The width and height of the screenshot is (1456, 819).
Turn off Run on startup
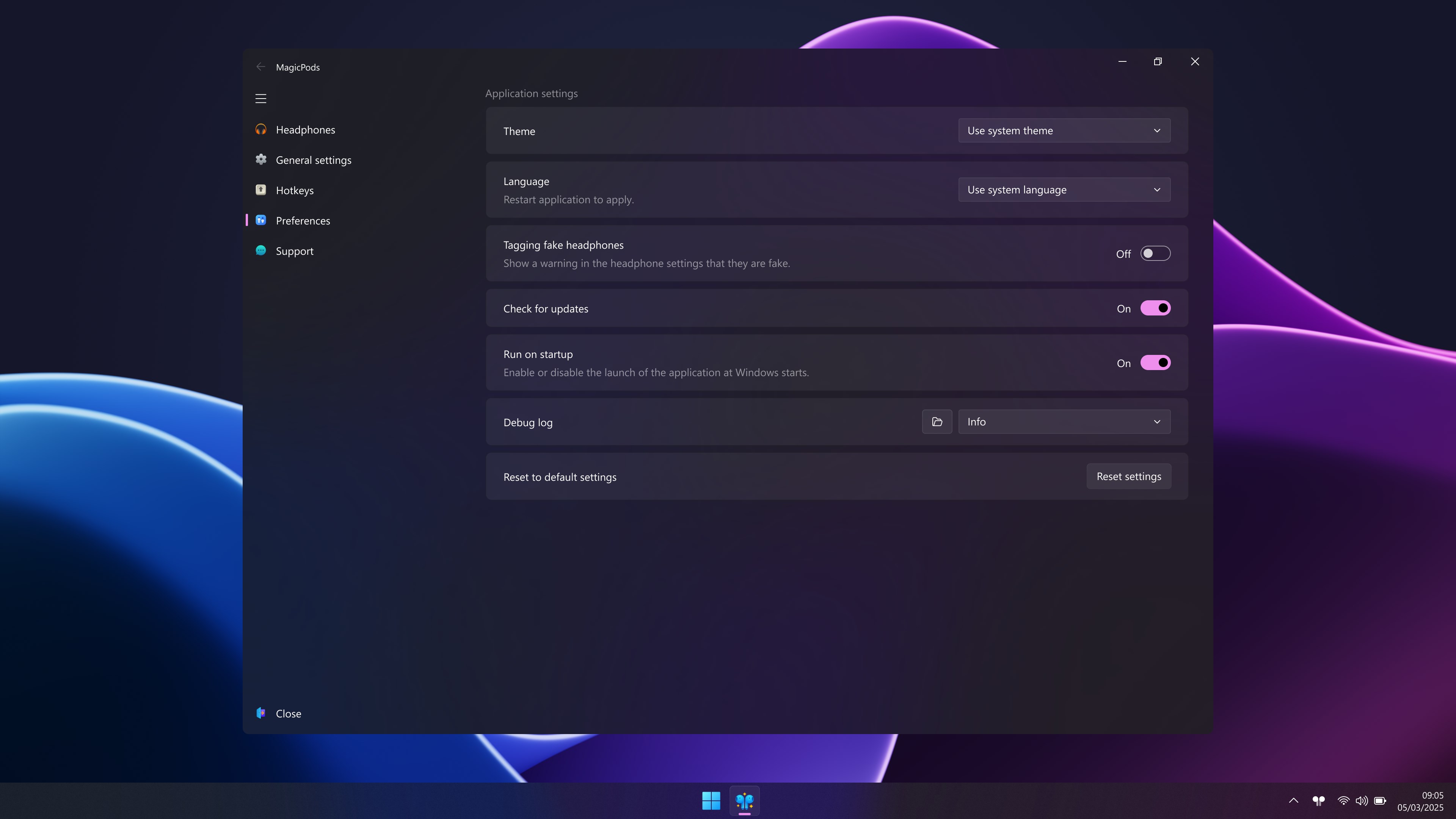click(x=1155, y=362)
